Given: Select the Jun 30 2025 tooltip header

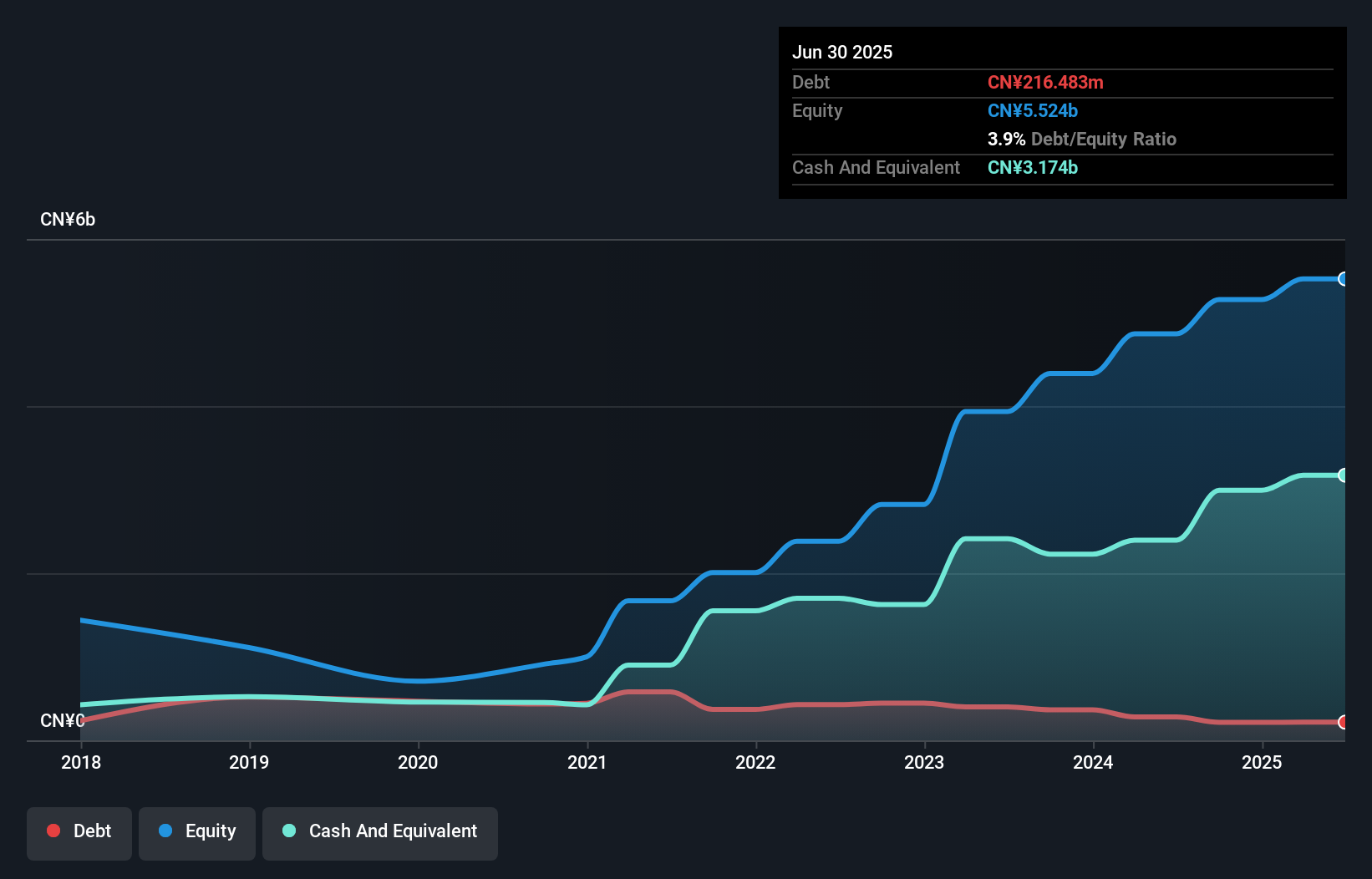Looking at the screenshot, I should tap(842, 52).
